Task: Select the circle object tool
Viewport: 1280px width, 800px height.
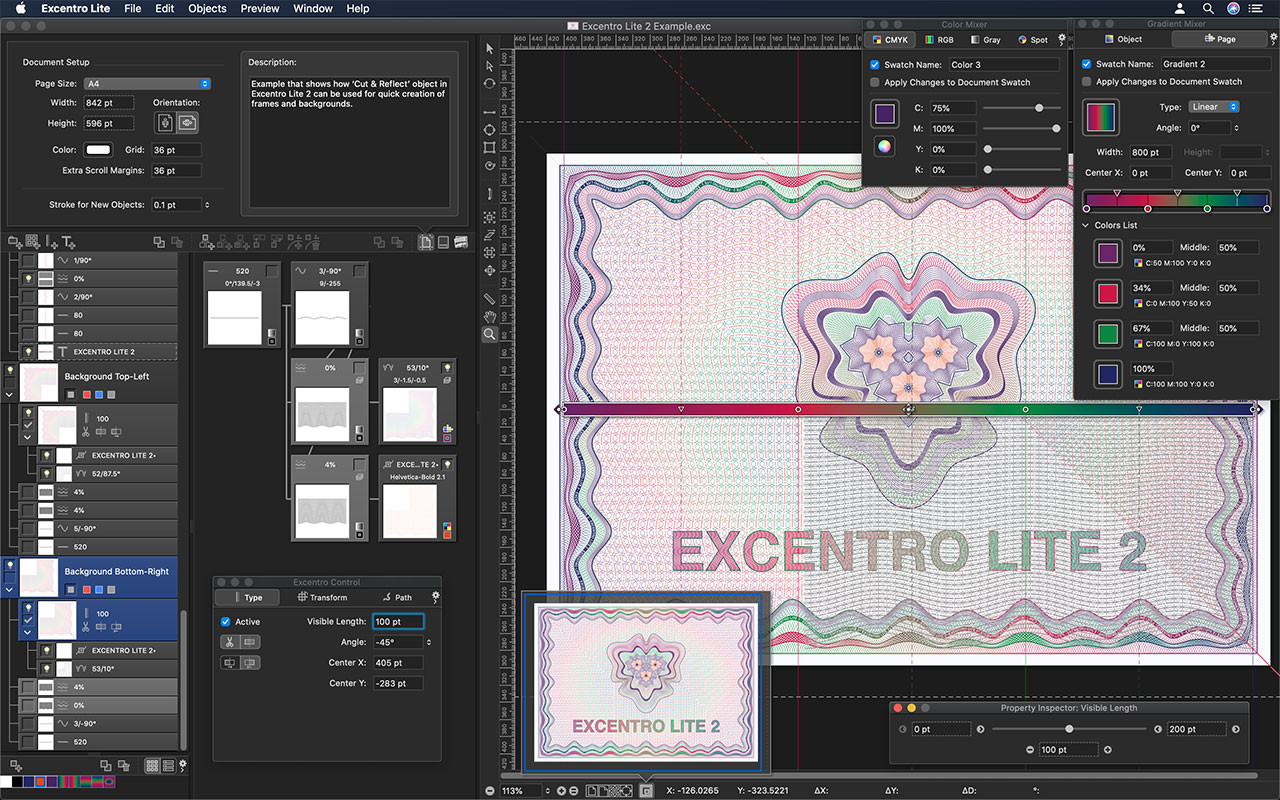Action: (489, 130)
